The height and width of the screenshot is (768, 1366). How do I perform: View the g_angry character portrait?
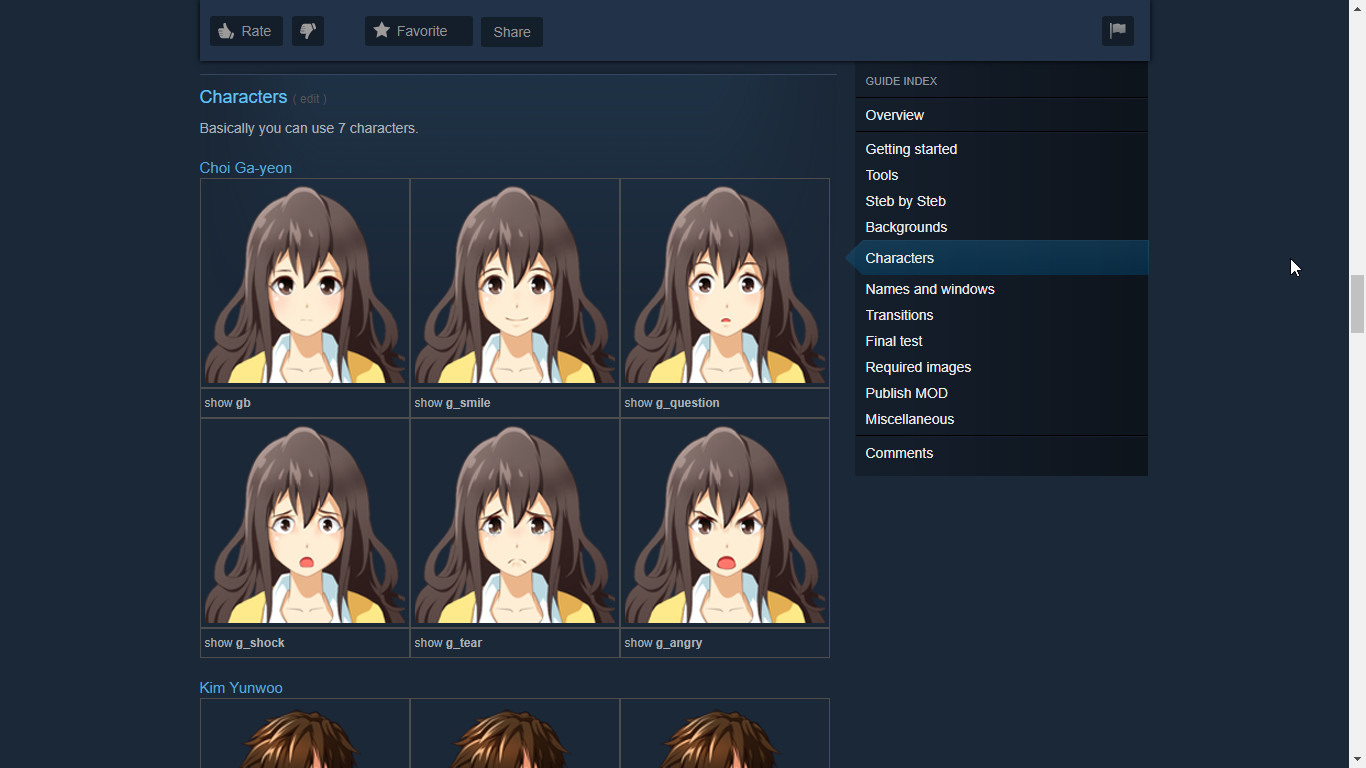point(725,523)
